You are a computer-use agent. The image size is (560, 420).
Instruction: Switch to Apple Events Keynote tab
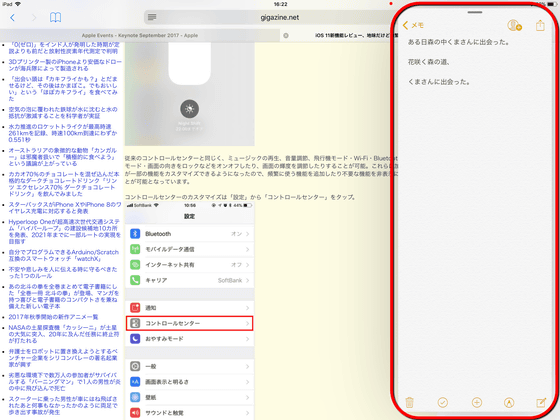pos(140,35)
